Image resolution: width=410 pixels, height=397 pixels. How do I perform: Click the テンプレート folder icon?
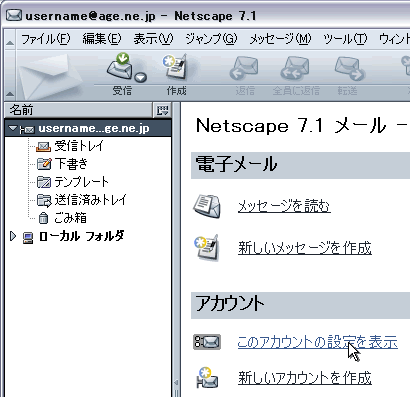point(44,182)
